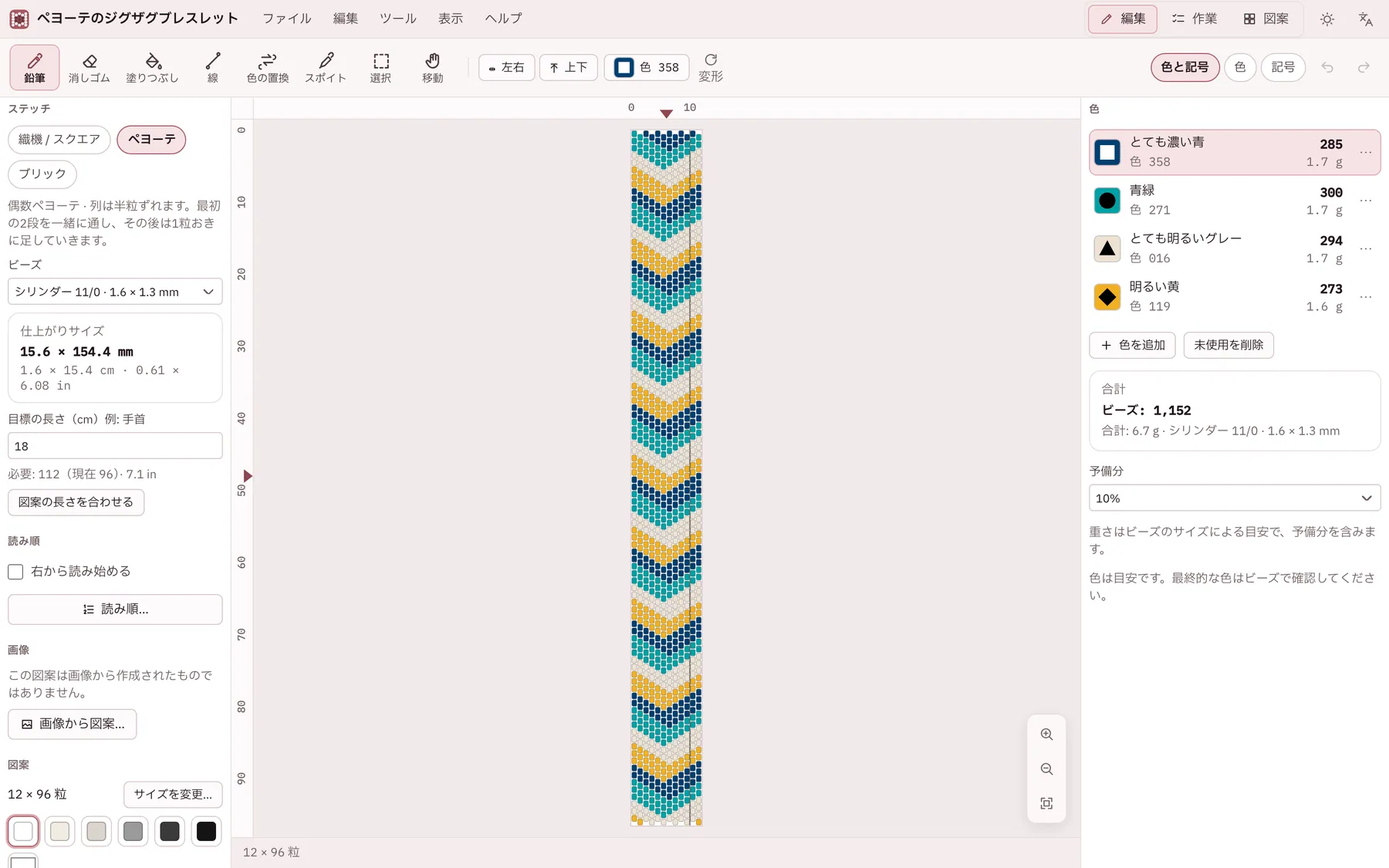Switch display to 記号 only

pyautogui.click(x=1283, y=67)
